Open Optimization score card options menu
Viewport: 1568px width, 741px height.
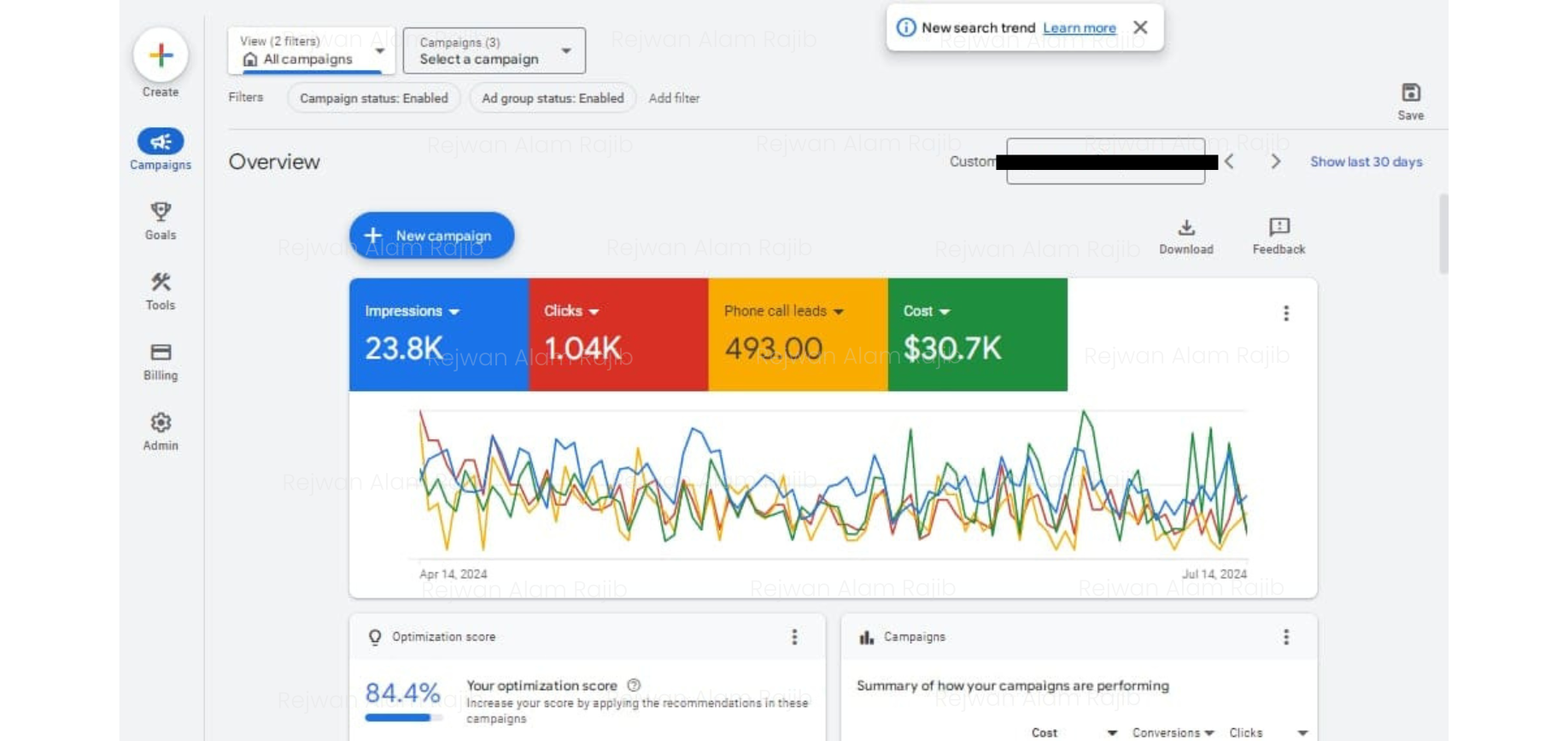tap(794, 637)
